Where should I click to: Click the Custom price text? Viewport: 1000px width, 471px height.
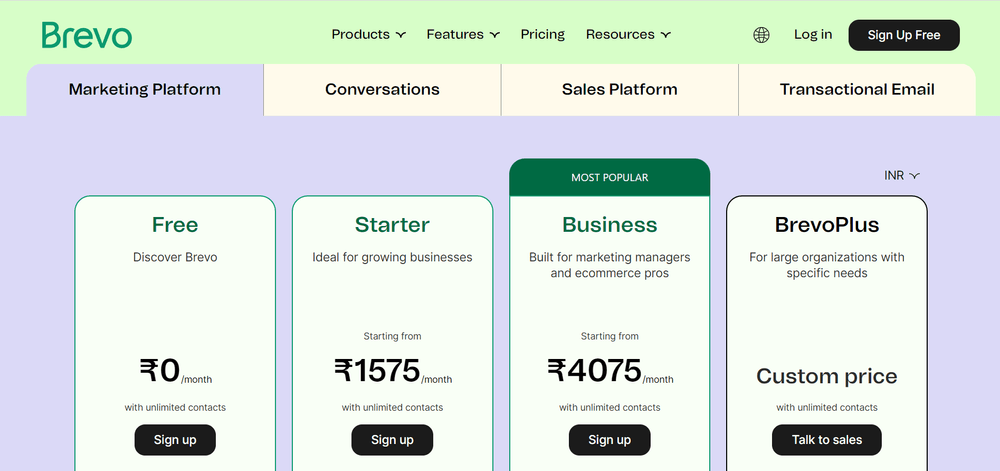click(827, 376)
